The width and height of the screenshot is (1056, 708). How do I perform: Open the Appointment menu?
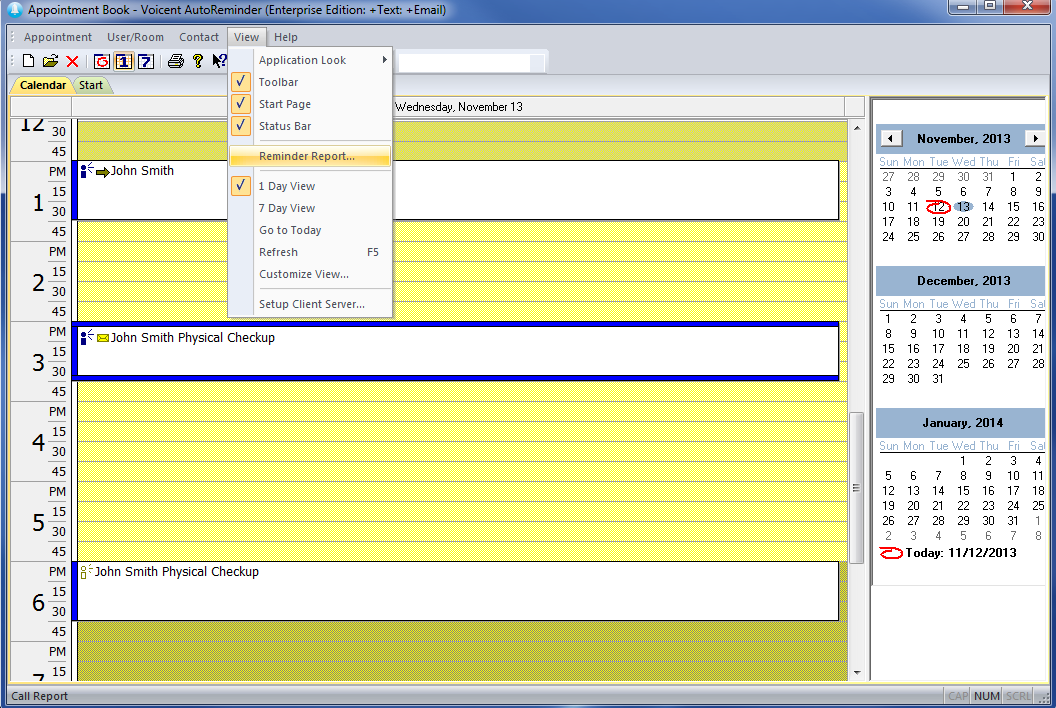58,37
